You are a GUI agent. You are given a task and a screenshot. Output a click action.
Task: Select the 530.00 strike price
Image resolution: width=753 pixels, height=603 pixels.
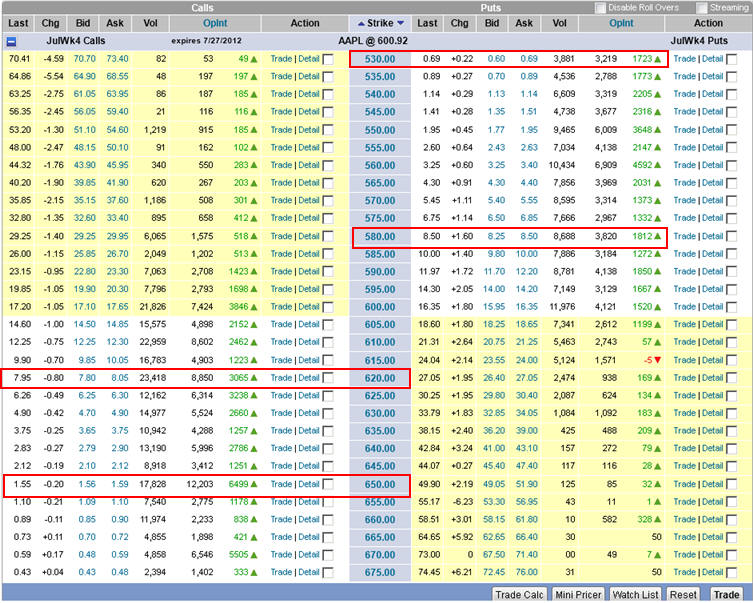(380, 60)
